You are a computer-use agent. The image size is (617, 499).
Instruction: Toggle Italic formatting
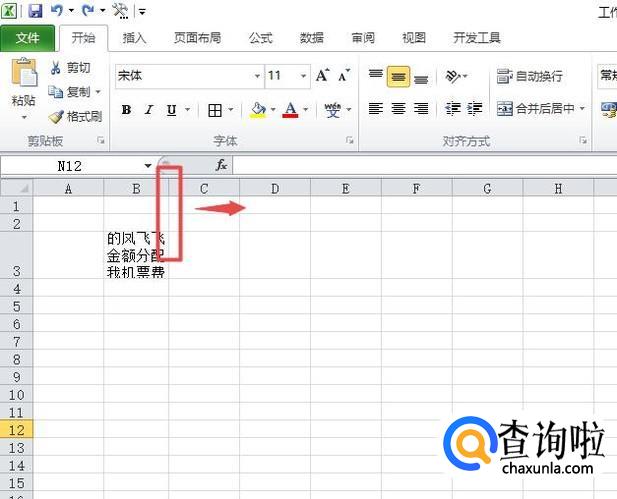coord(149,110)
